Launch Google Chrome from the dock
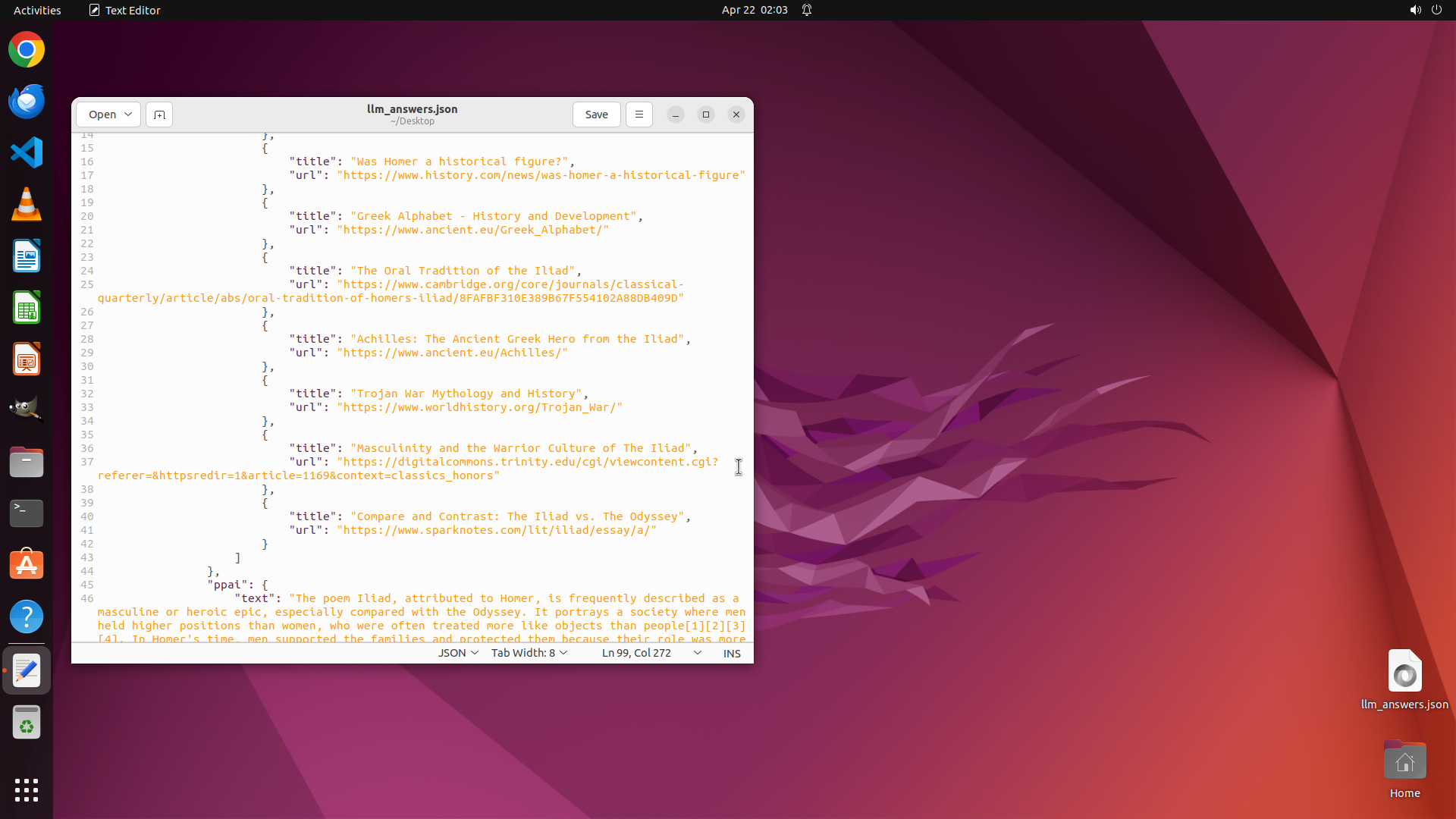 click(27, 50)
